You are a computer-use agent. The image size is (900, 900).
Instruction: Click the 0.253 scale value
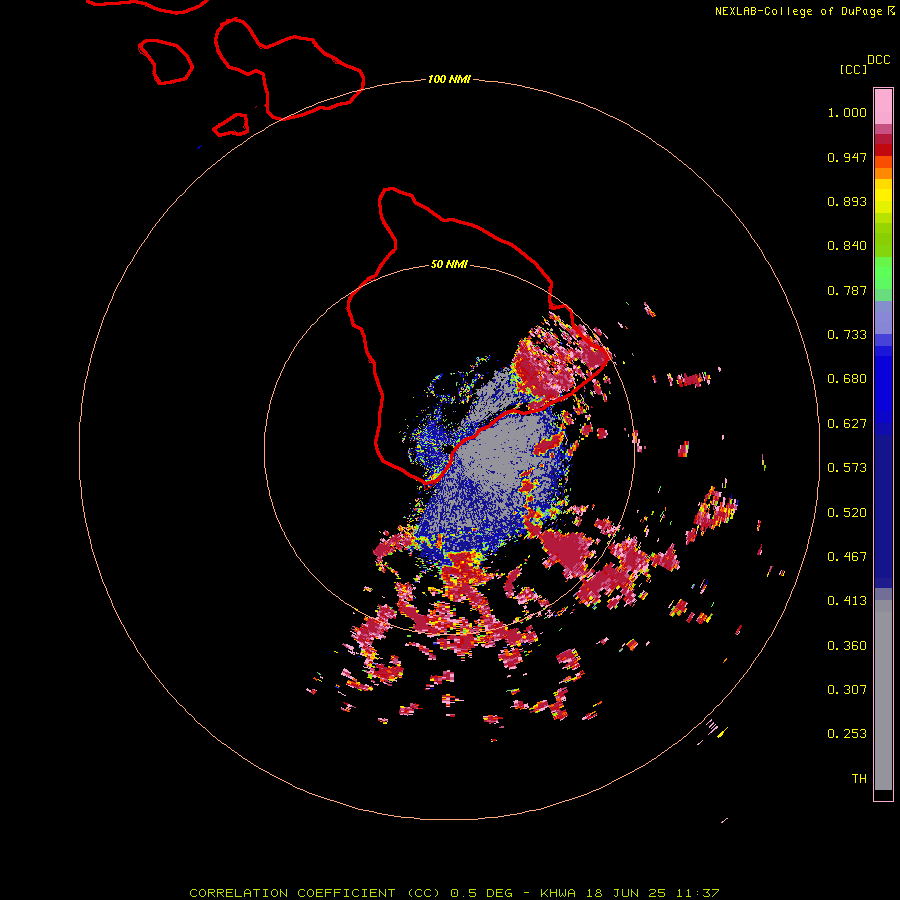tap(847, 734)
